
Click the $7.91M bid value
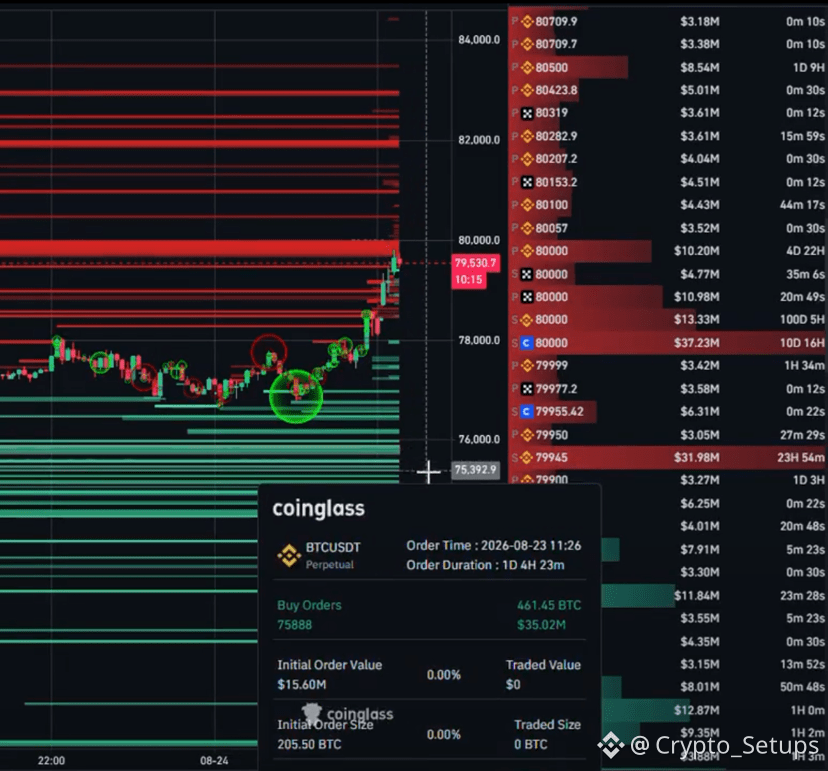[x=700, y=550]
